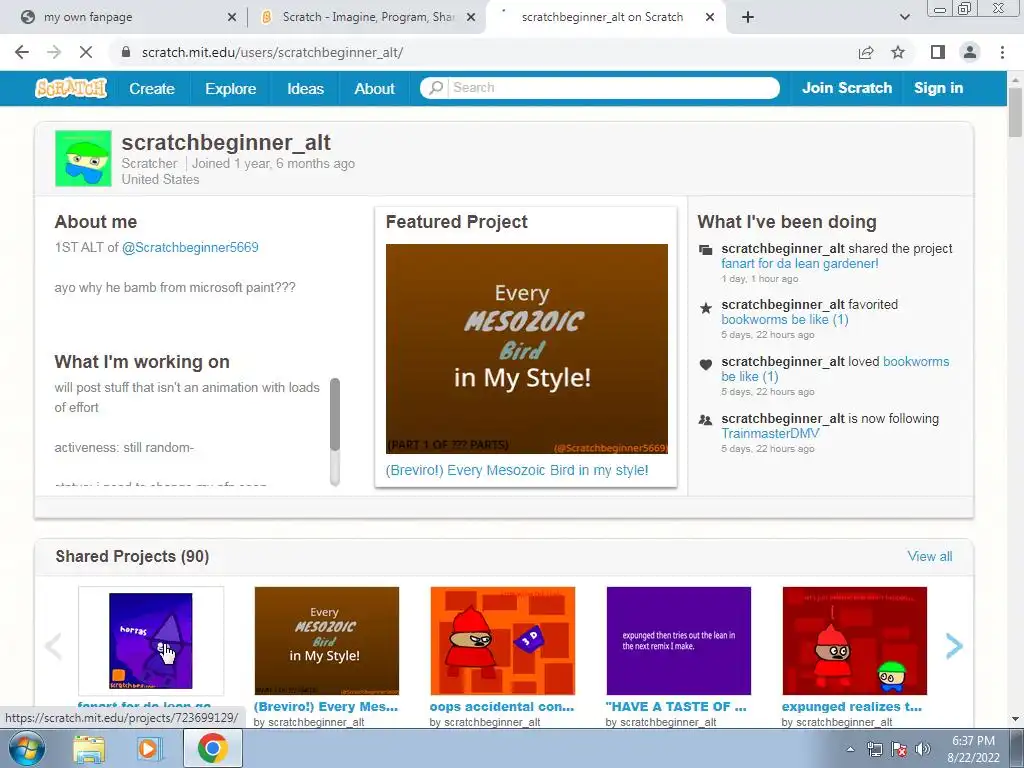
Task: Switch to 'Scratch - Imagine, Program' tab
Action: [x=366, y=17]
